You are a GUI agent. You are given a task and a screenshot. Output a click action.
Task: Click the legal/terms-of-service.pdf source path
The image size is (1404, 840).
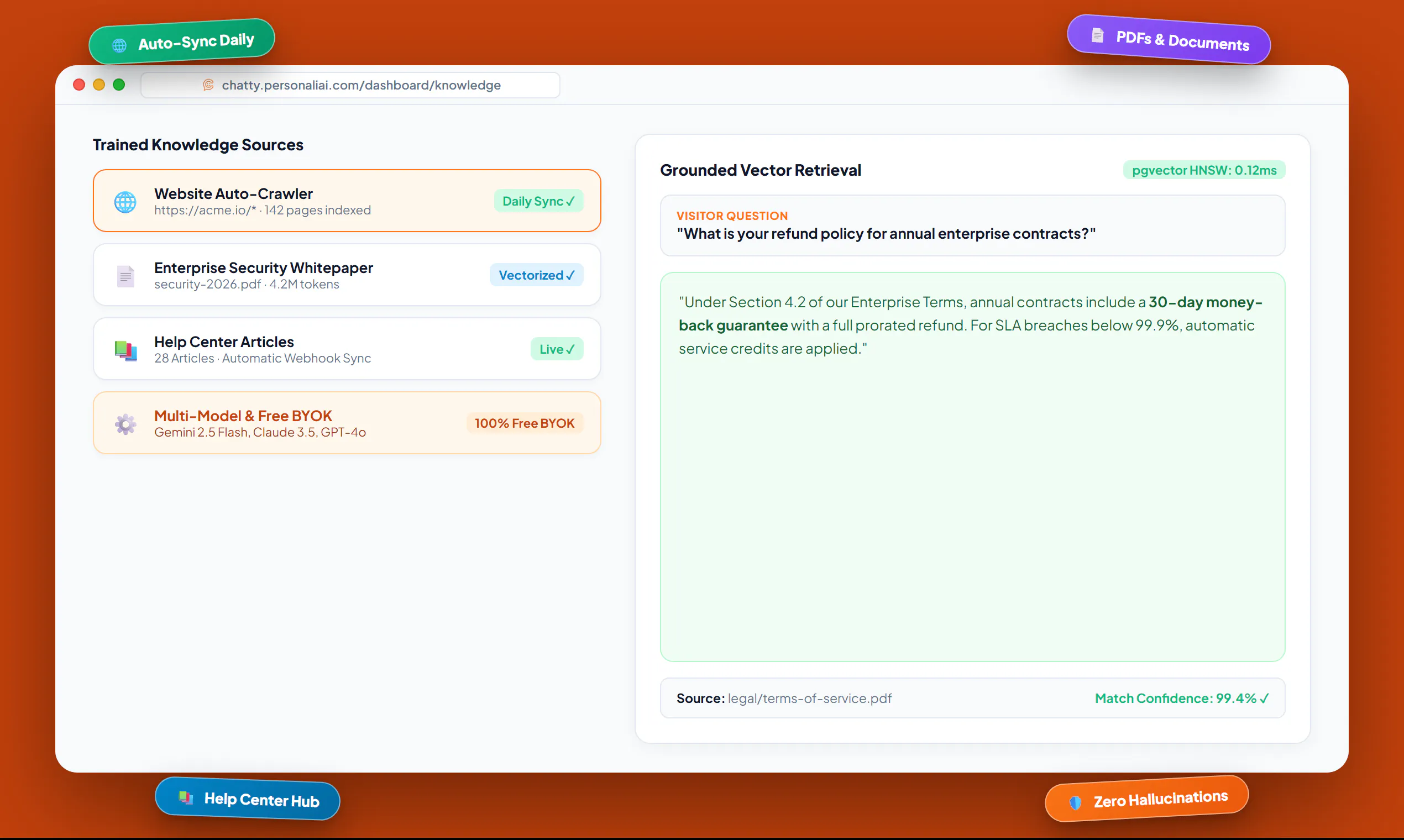point(810,699)
